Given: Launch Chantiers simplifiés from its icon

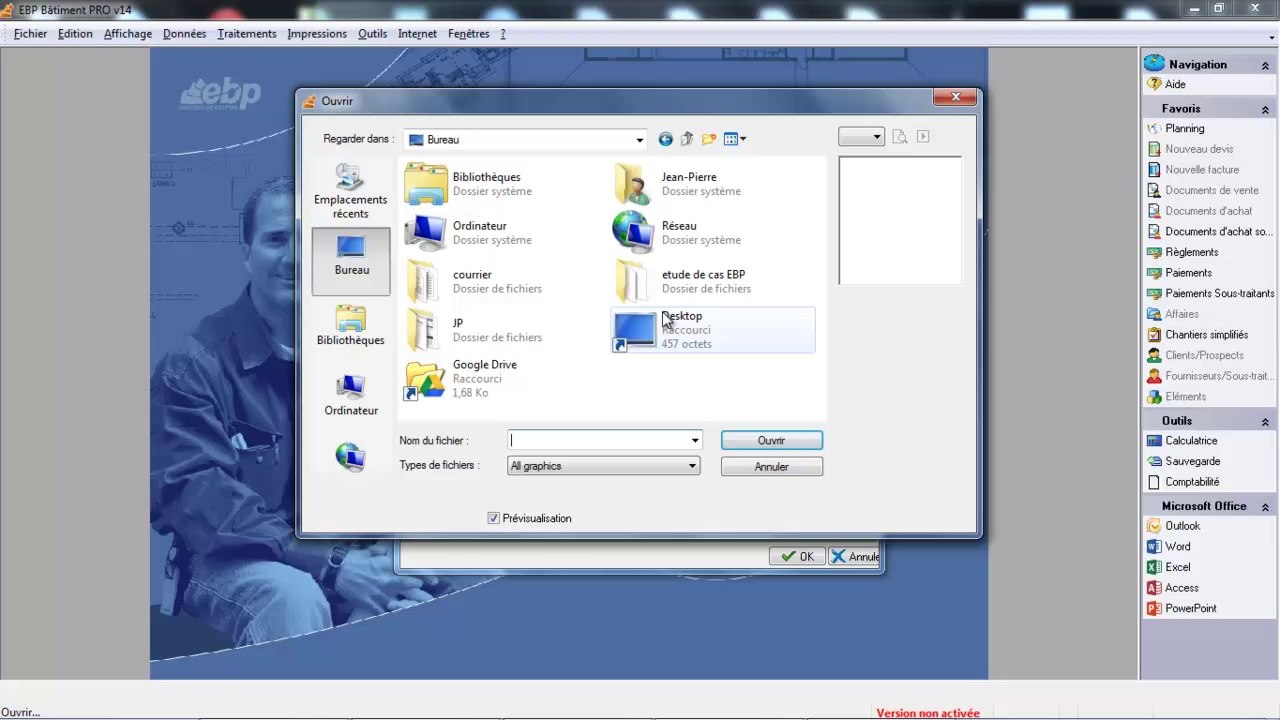Looking at the screenshot, I should (1154, 335).
